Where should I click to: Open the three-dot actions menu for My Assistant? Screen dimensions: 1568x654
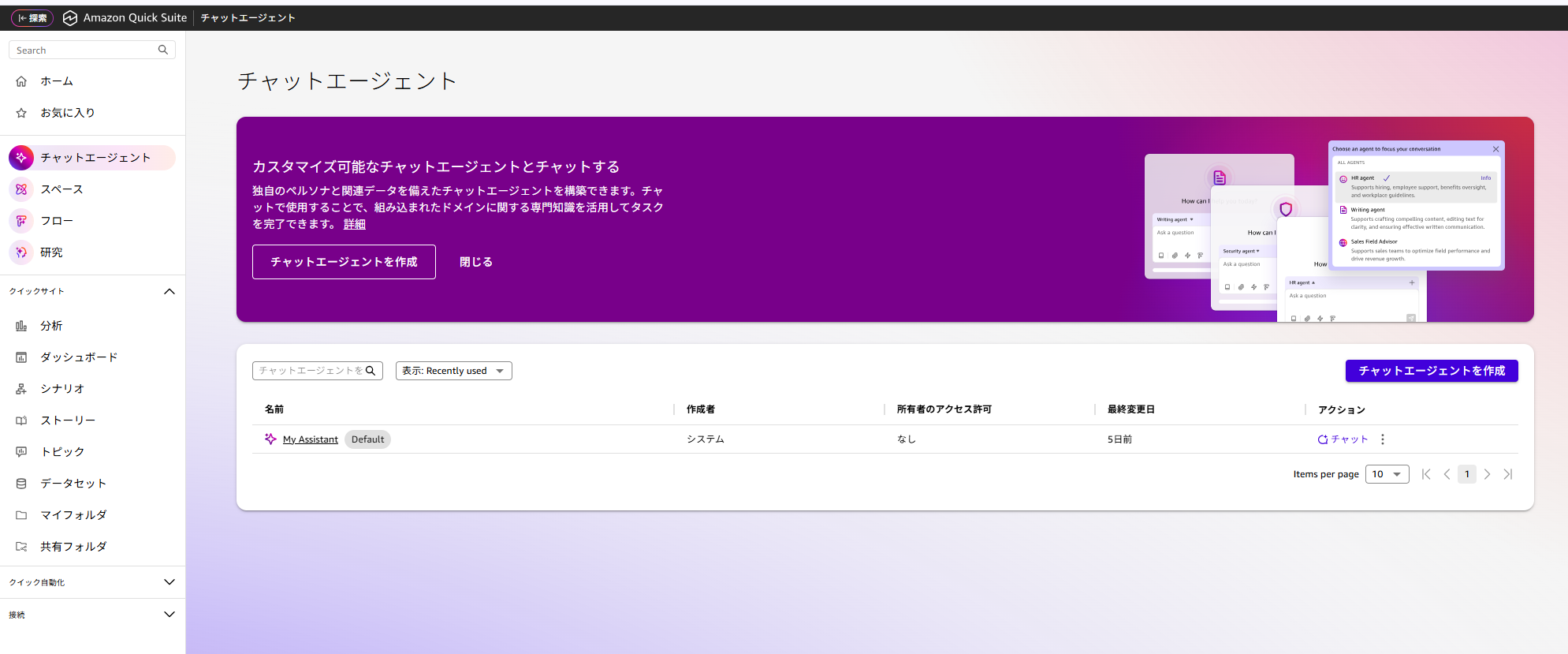[x=1383, y=439]
